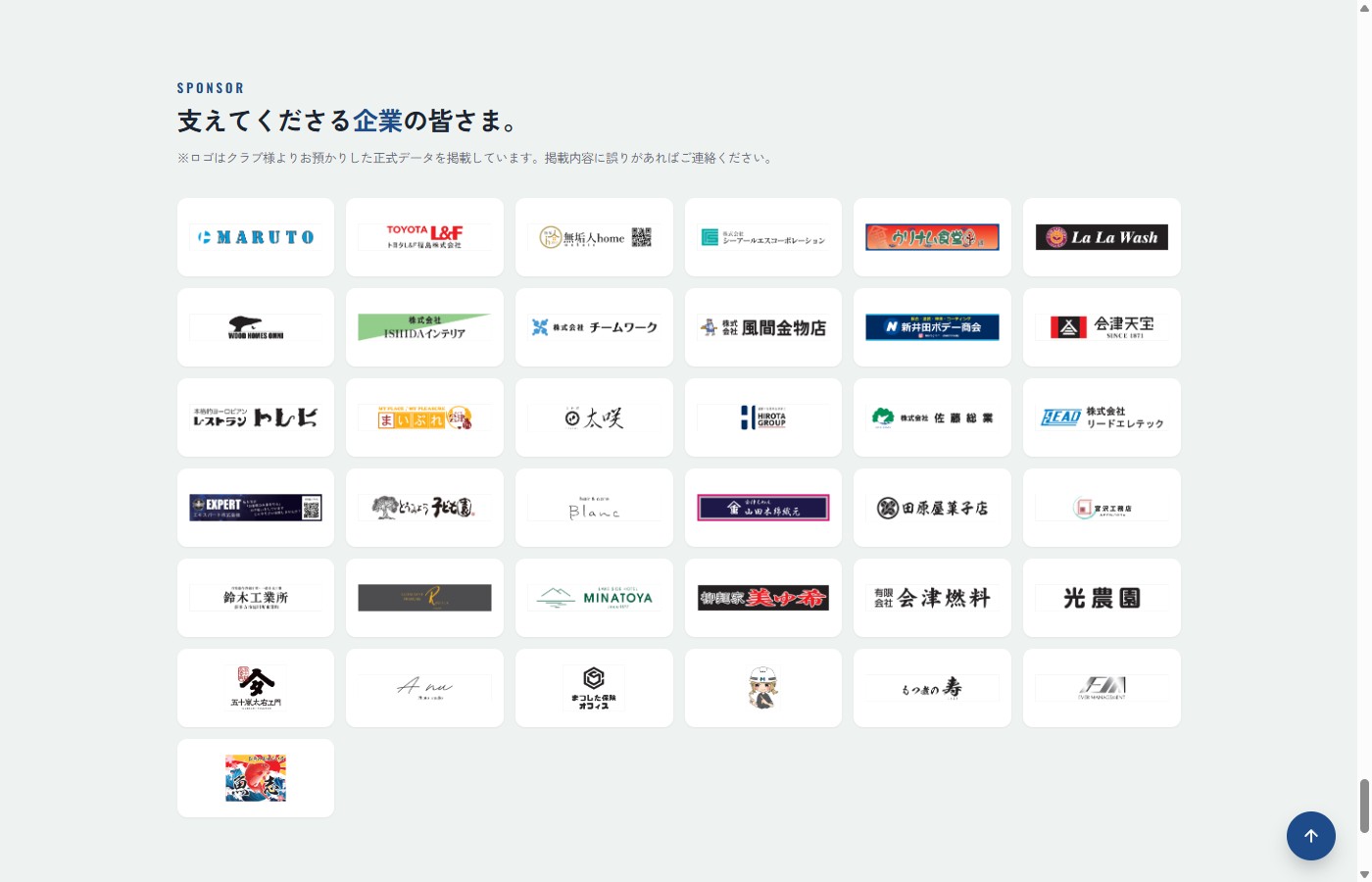Image resolution: width=1372 pixels, height=882 pixels.
Task: Click the heading 支えてくださる企業の皆さま。
Action: point(348,121)
